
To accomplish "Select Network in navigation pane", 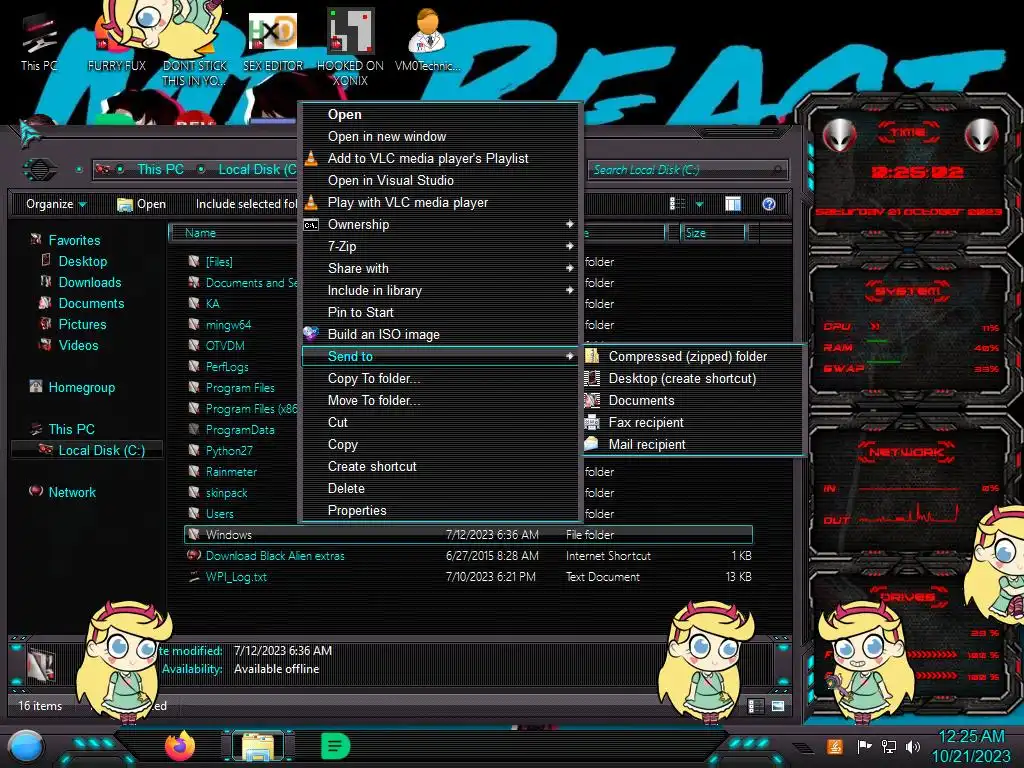I will click(x=72, y=492).
